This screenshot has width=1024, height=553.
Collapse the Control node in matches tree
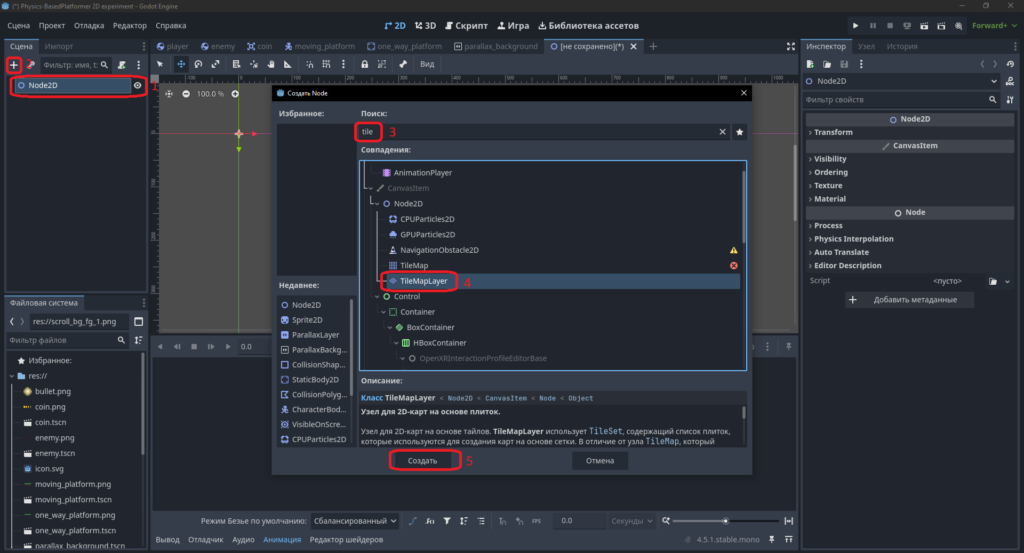coord(377,296)
